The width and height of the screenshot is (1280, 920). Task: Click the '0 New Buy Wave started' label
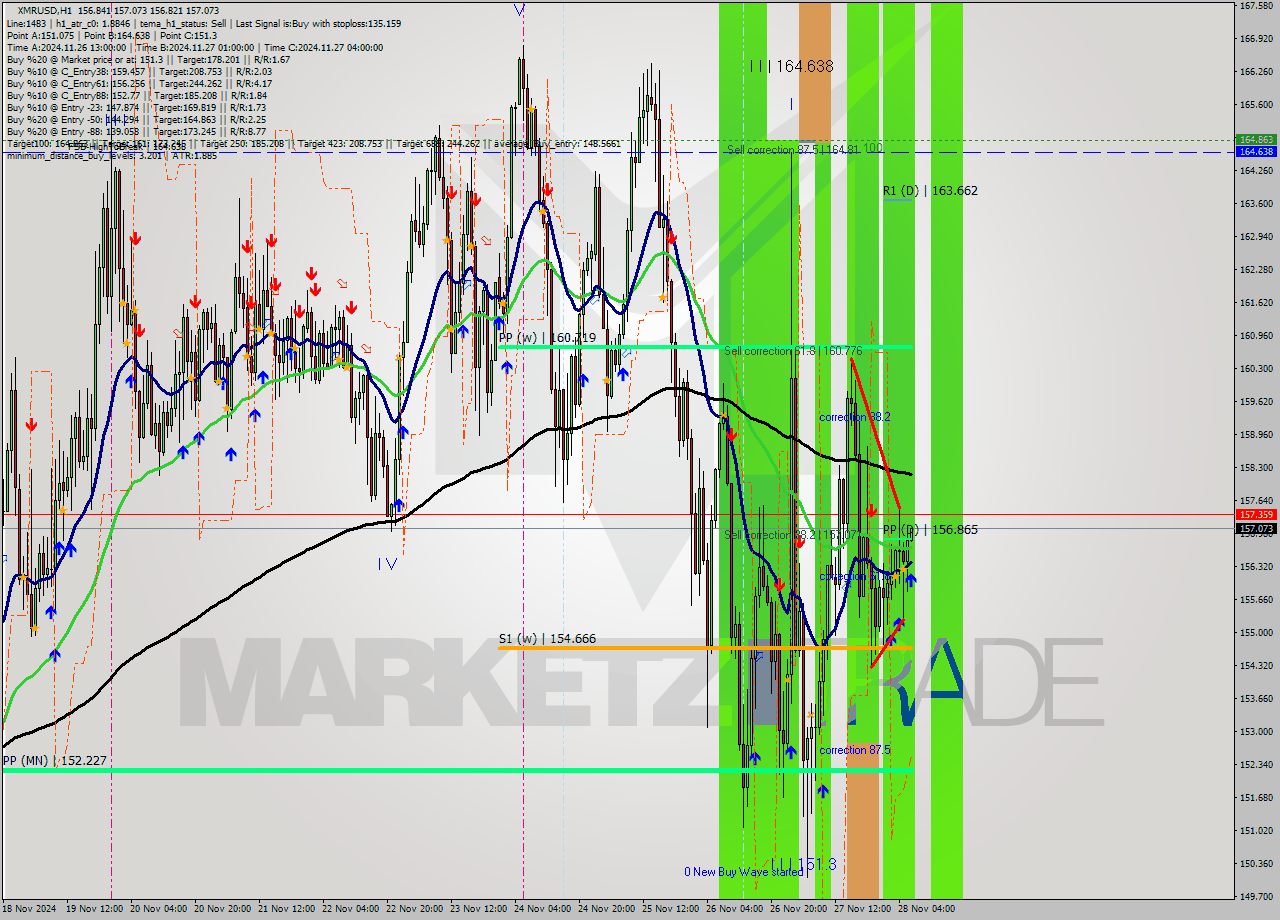coord(743,872)
